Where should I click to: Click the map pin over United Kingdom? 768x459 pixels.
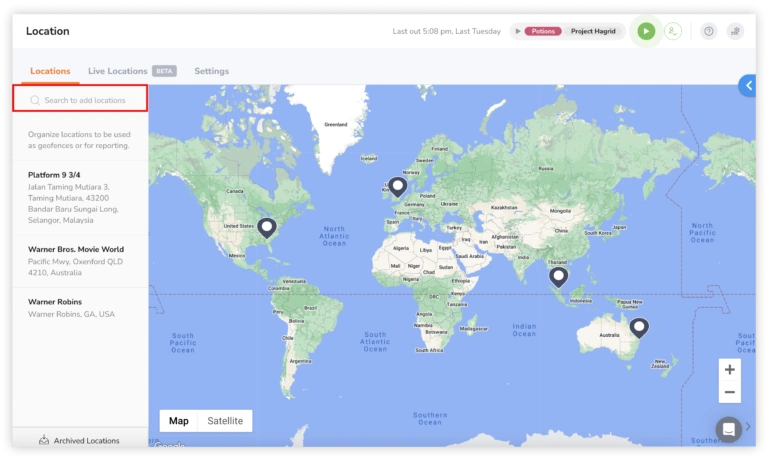pyautogui.click(x=398, y=187)
